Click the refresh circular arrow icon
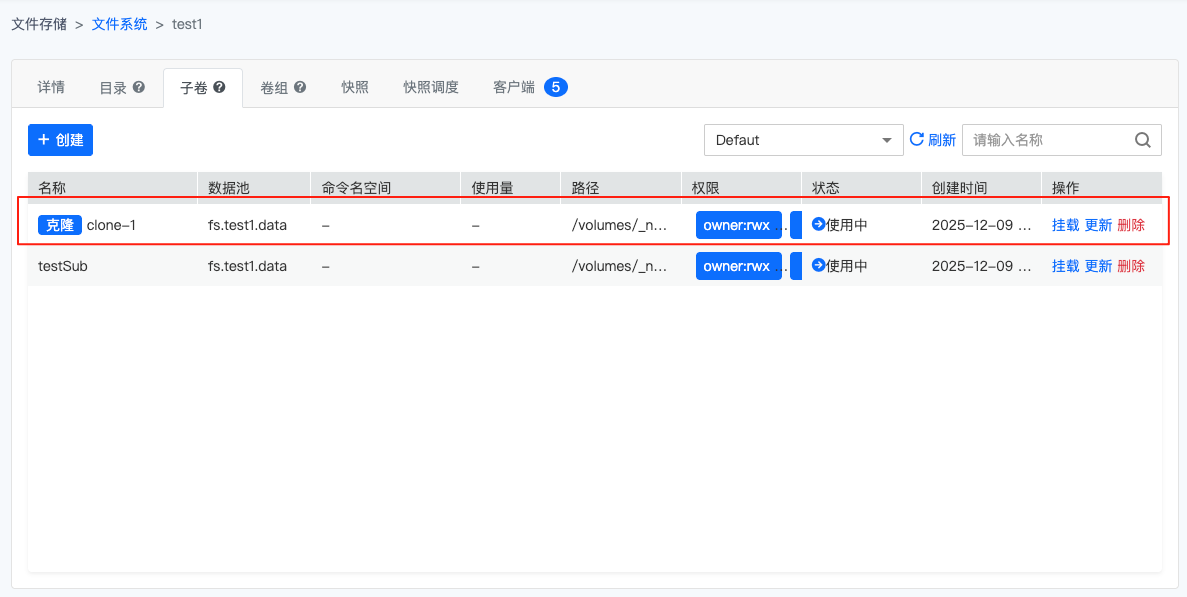The height and width of the screenshot is (597, 1187). click(916, 140)
